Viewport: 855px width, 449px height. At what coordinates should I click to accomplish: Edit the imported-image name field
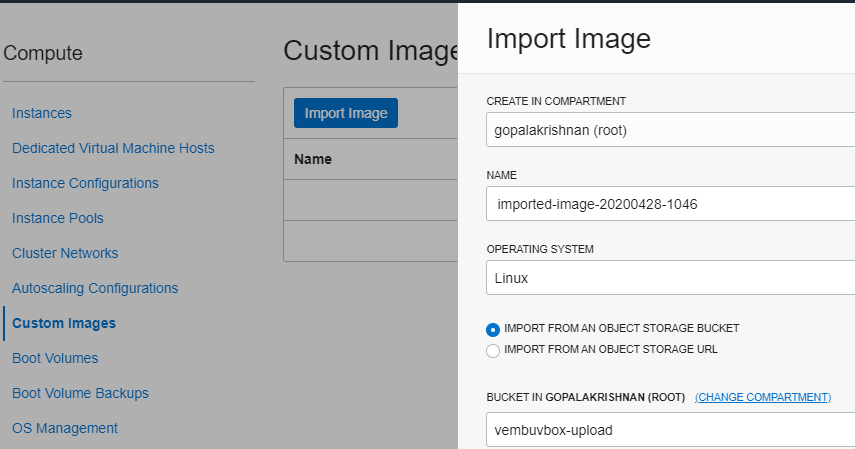(x=670, y=204)
